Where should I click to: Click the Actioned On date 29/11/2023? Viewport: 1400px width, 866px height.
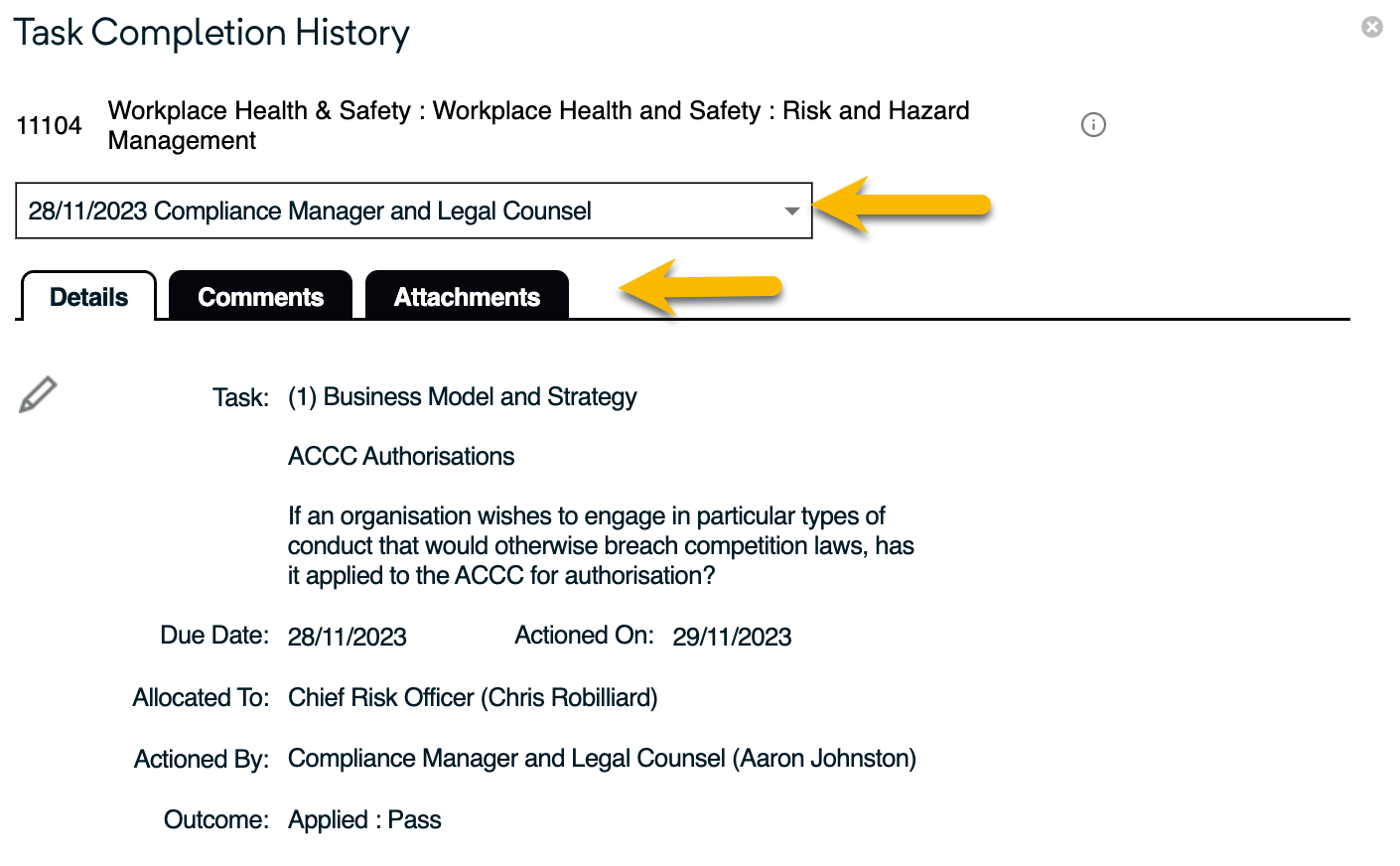pos(732,637)
